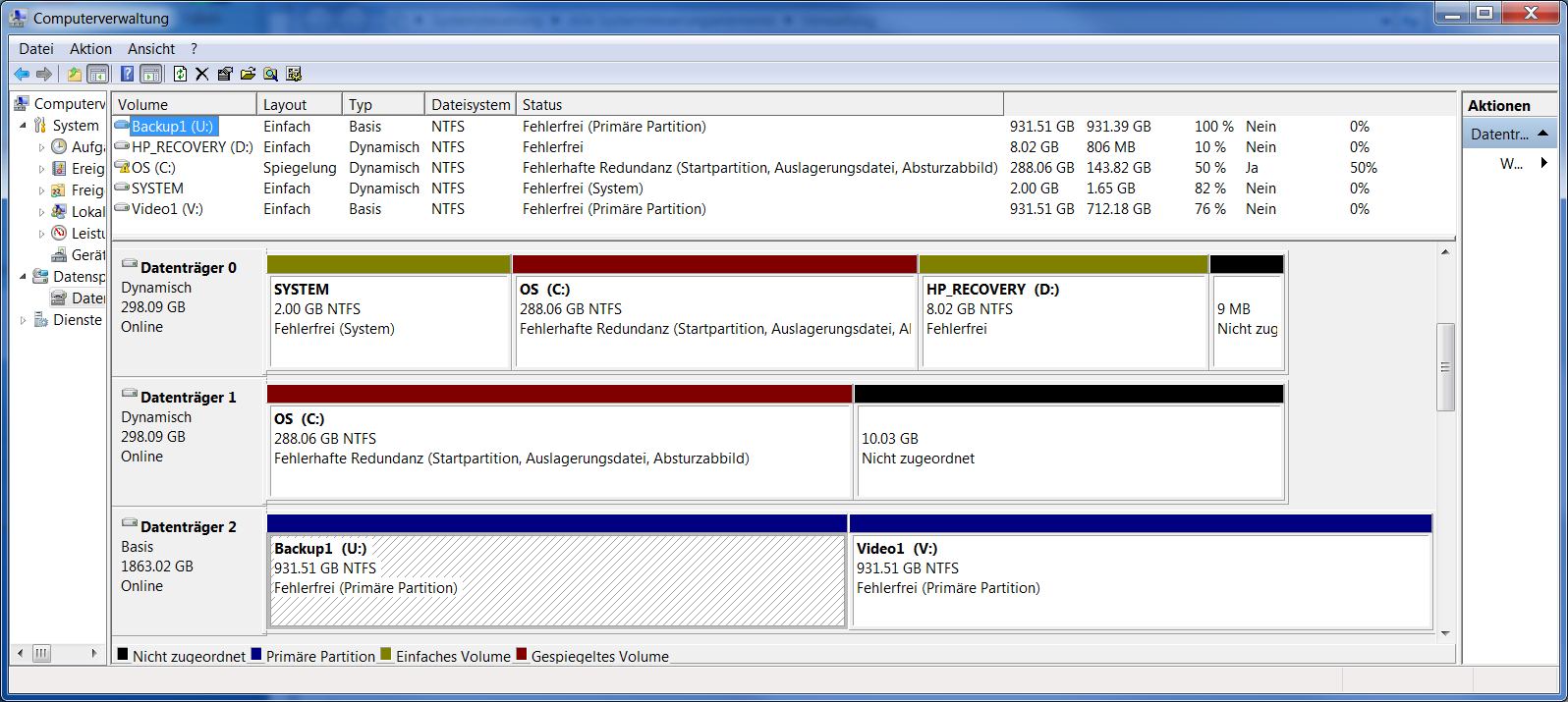Click the Dienste services icon in tree
Screen dimensions: 1568x702
(x=40, y=319)
